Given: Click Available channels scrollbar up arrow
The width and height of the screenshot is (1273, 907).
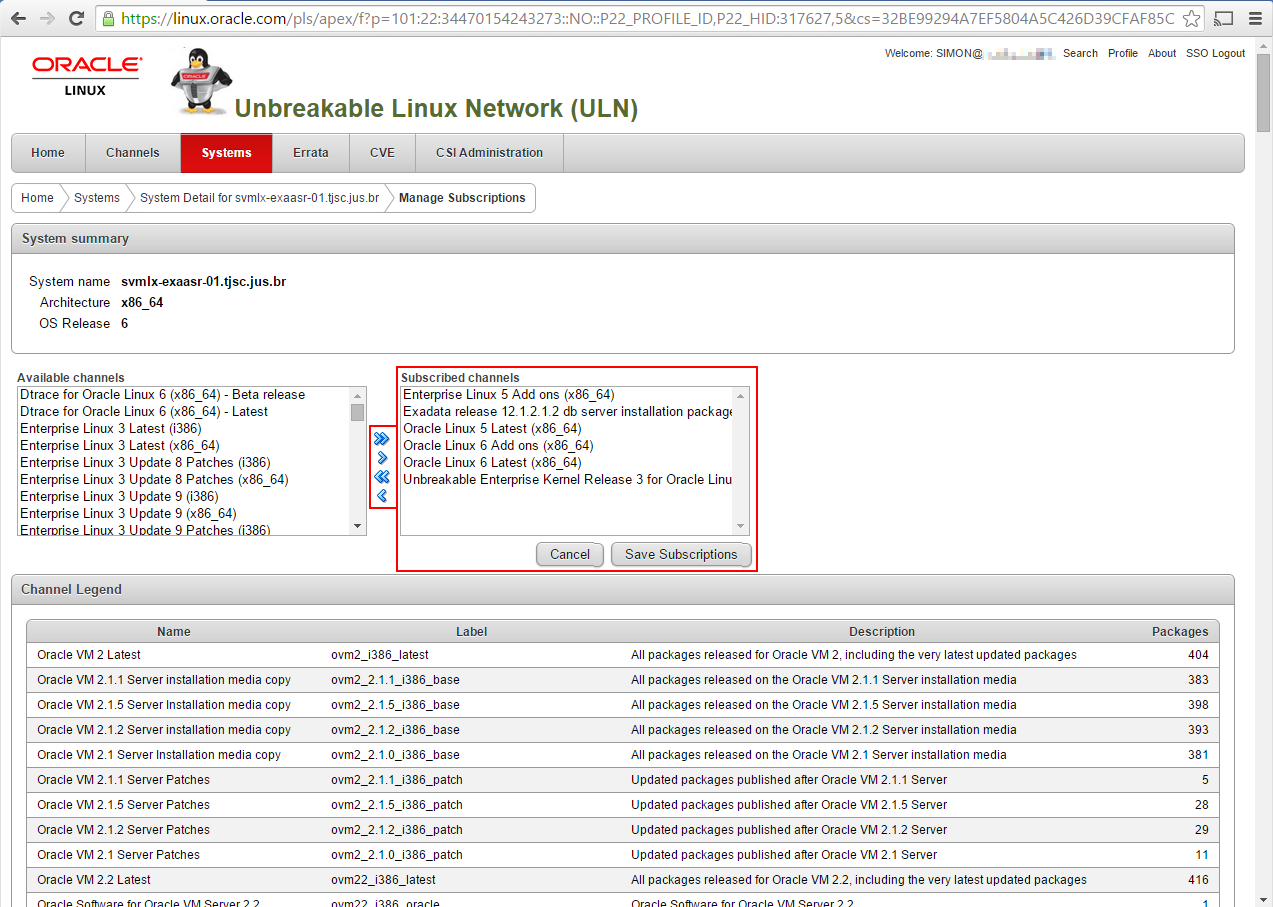Looking at the screenshot, I should pyautogui.click(x=358, y=395).
